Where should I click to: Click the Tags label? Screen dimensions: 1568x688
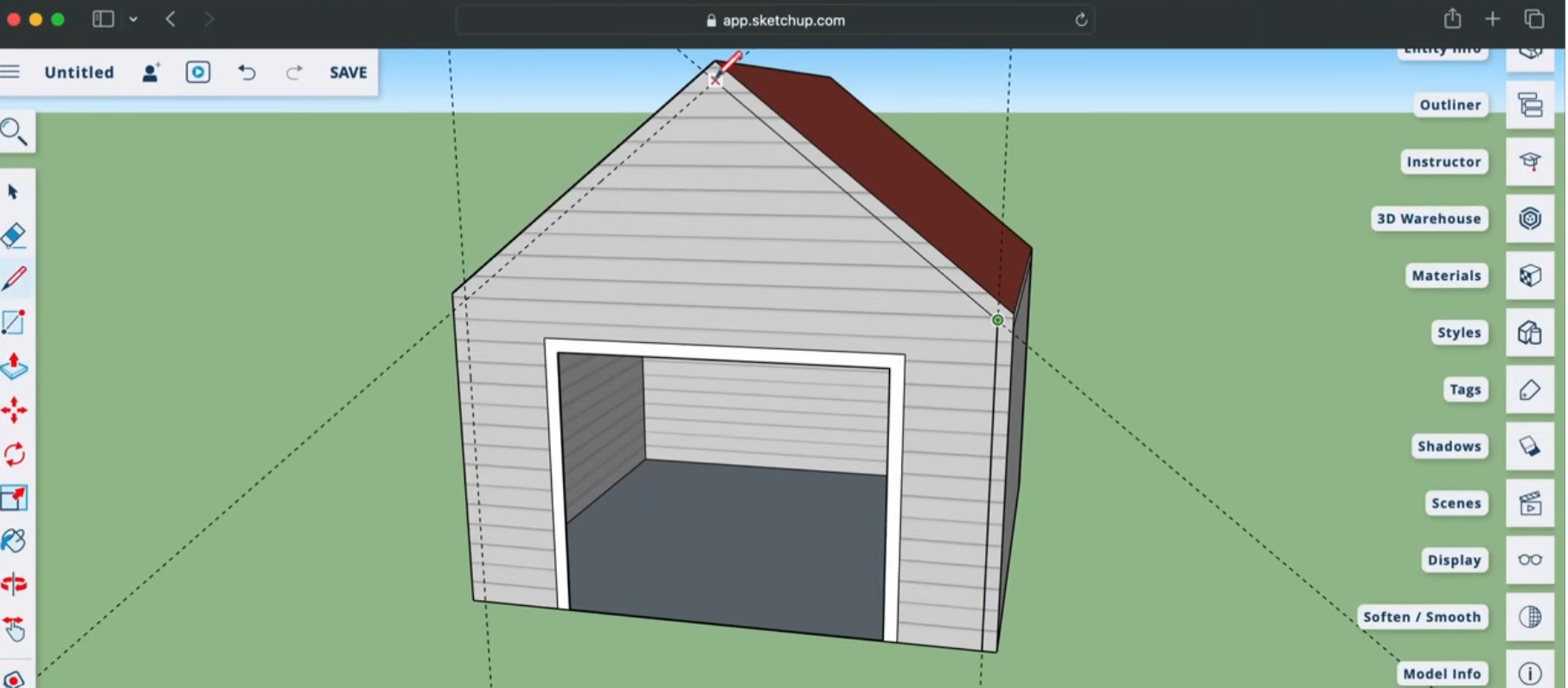1465,390
